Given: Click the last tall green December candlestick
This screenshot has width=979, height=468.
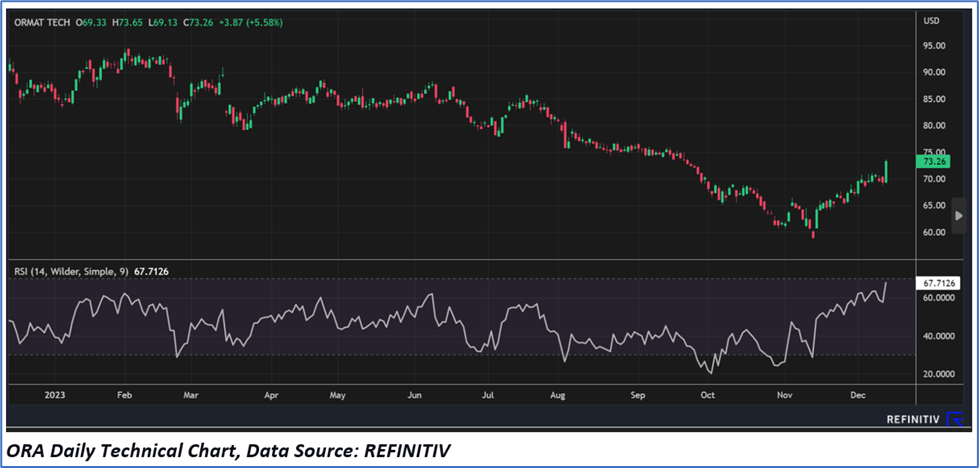Looking at the screenshot, I should click(886, 171).
